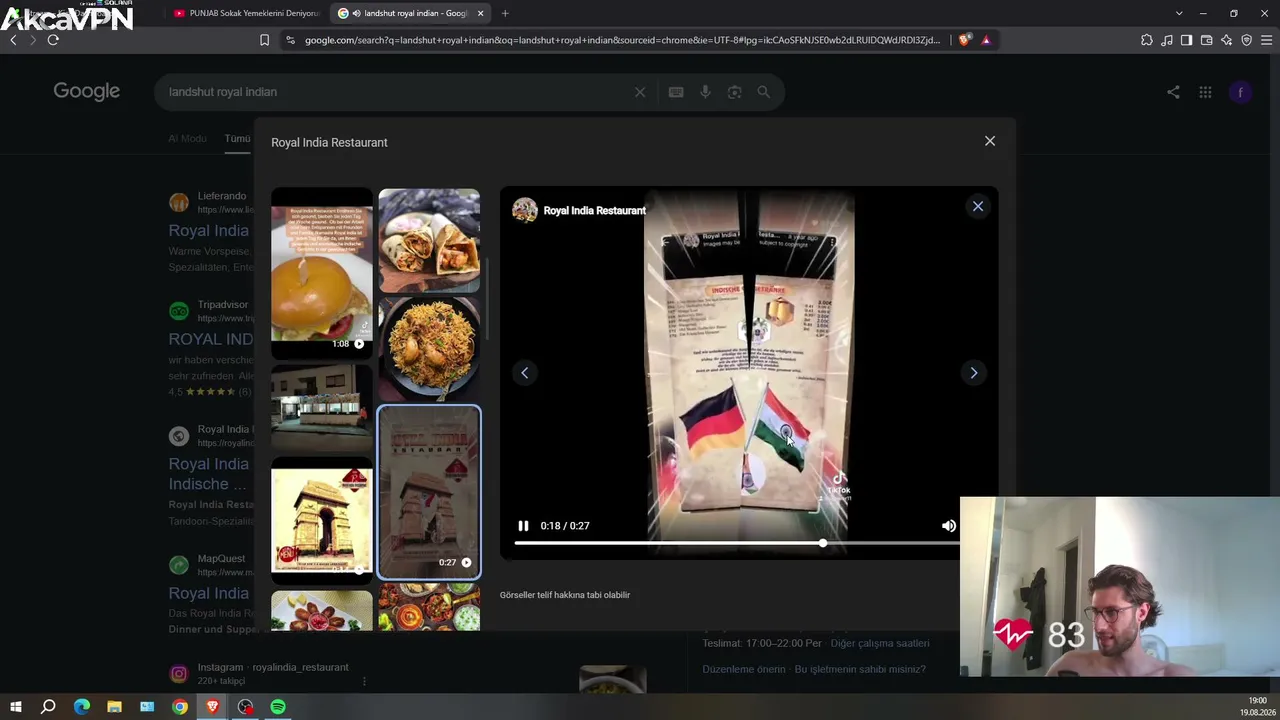Start voice search with the microphone

[x=705, y=92]
